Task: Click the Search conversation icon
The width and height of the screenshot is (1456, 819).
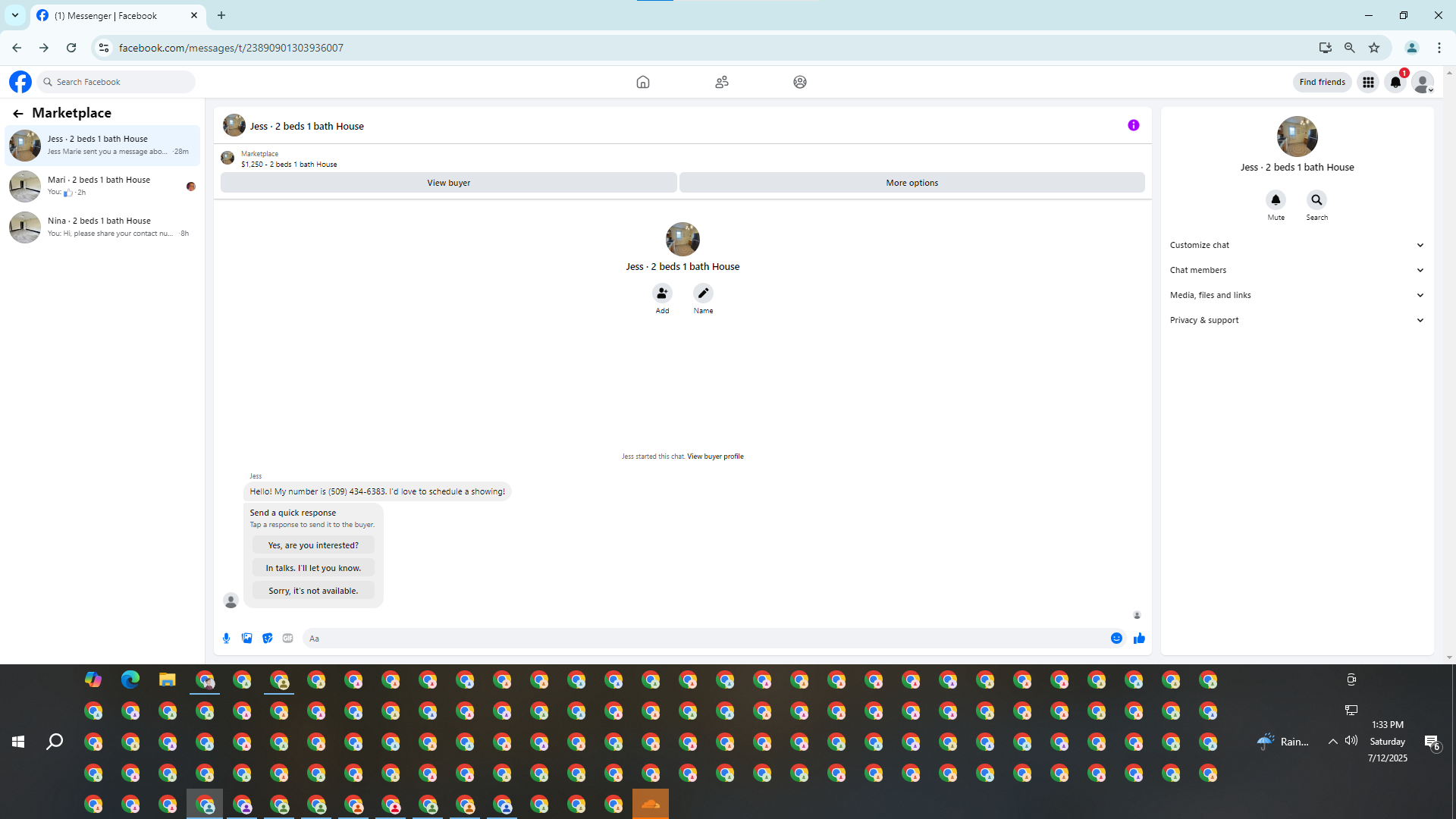Action: 1316,200
